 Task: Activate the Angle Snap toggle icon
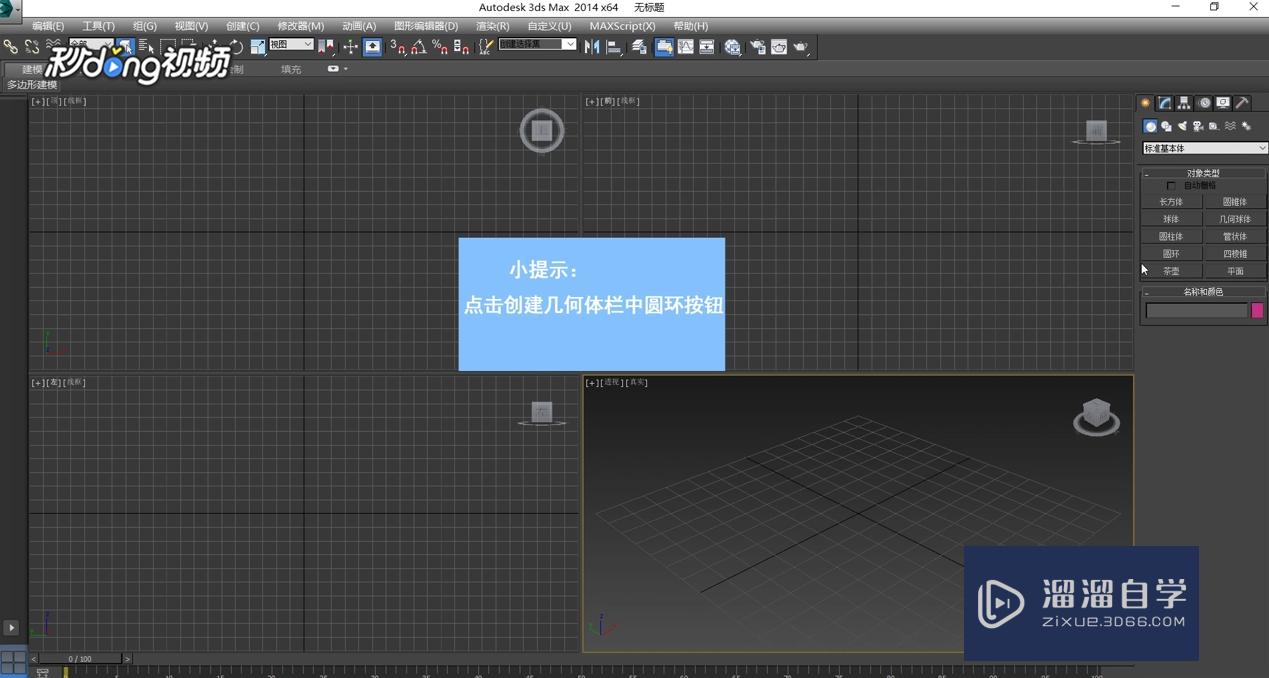415,46
